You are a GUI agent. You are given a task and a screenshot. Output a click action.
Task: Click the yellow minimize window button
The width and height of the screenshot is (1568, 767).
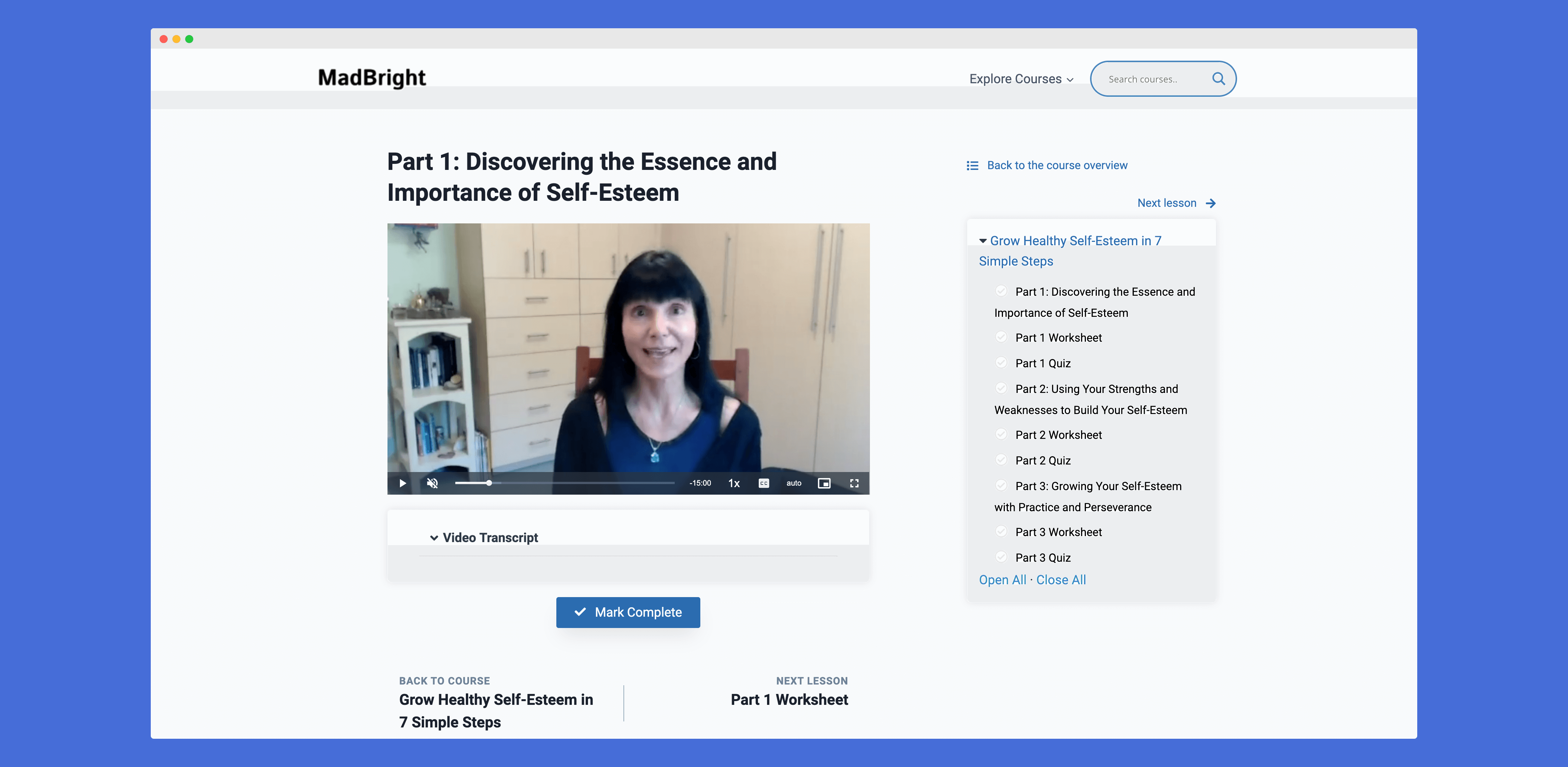tap(176, 39)
